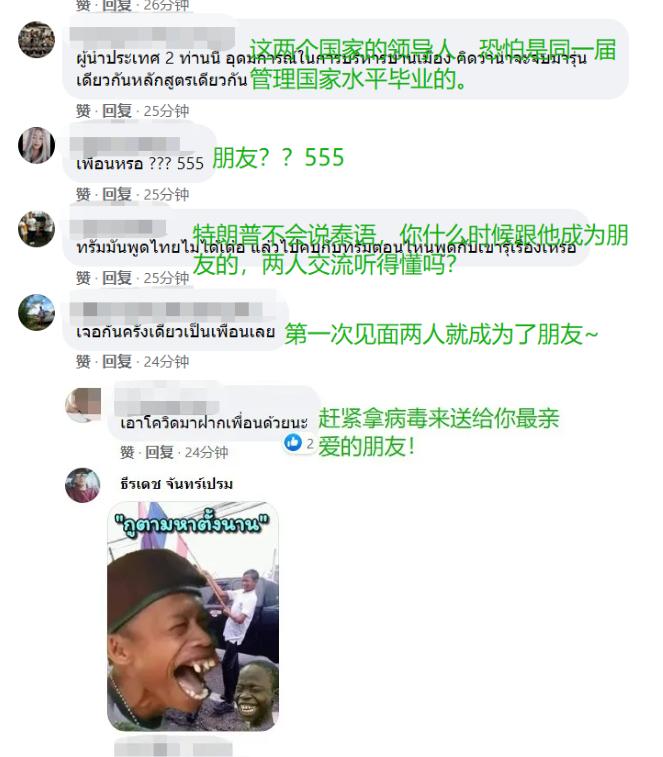Reply to the Trump can't speak Thai comment
The image size is (663, 757).
(x=117, y=278)
